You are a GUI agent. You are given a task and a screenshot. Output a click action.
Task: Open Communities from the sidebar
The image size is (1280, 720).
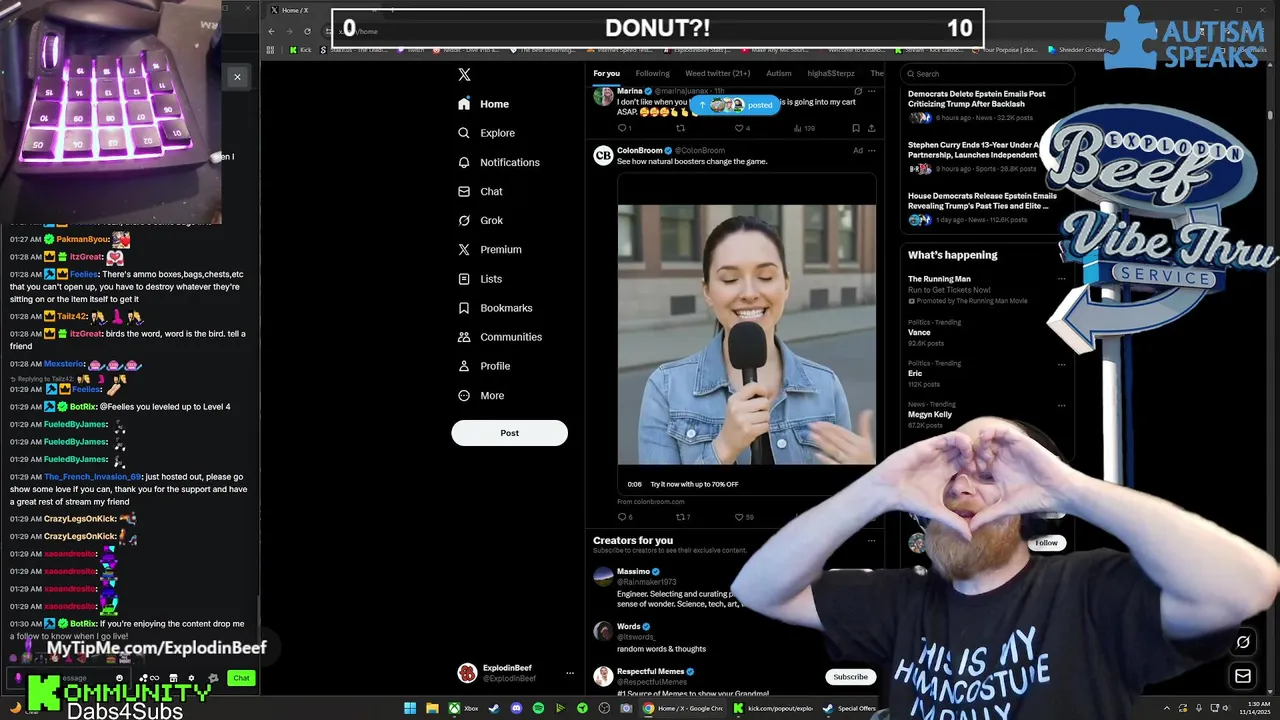tap(500, 337)
